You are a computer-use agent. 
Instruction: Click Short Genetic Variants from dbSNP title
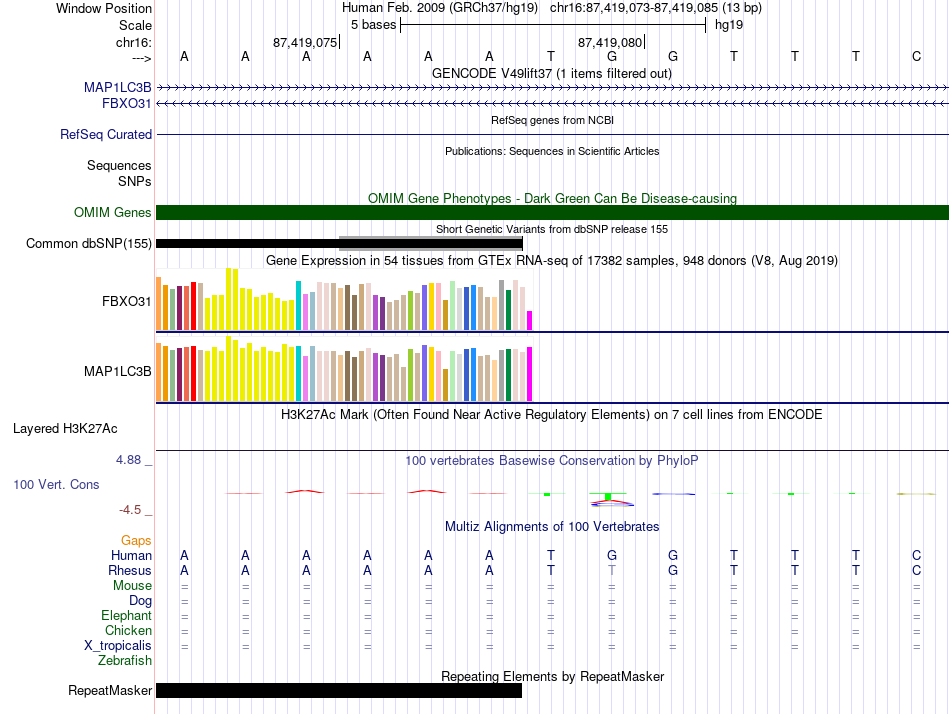tap(552, 229)
